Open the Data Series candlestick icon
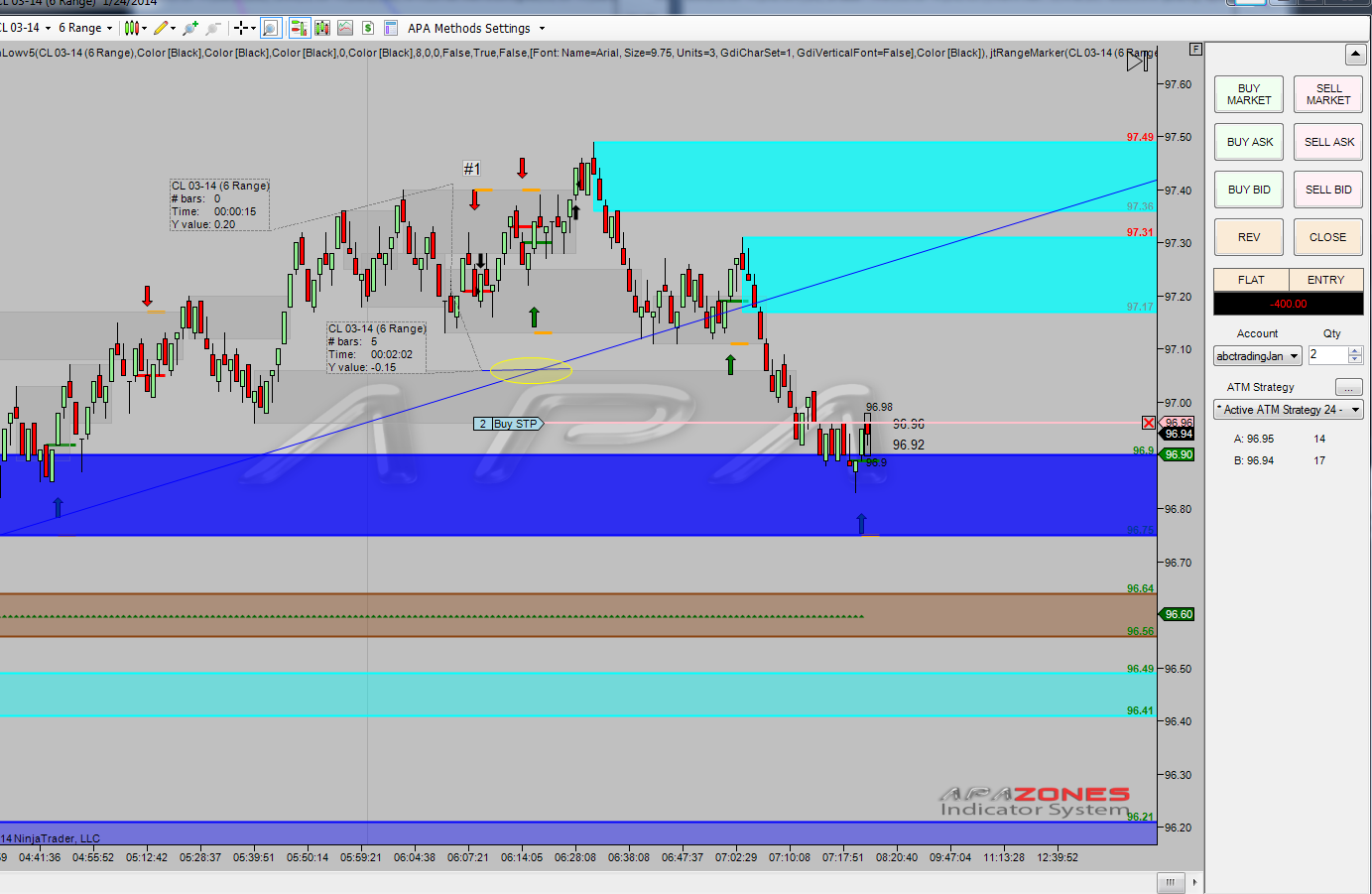 tap(323, 28)
